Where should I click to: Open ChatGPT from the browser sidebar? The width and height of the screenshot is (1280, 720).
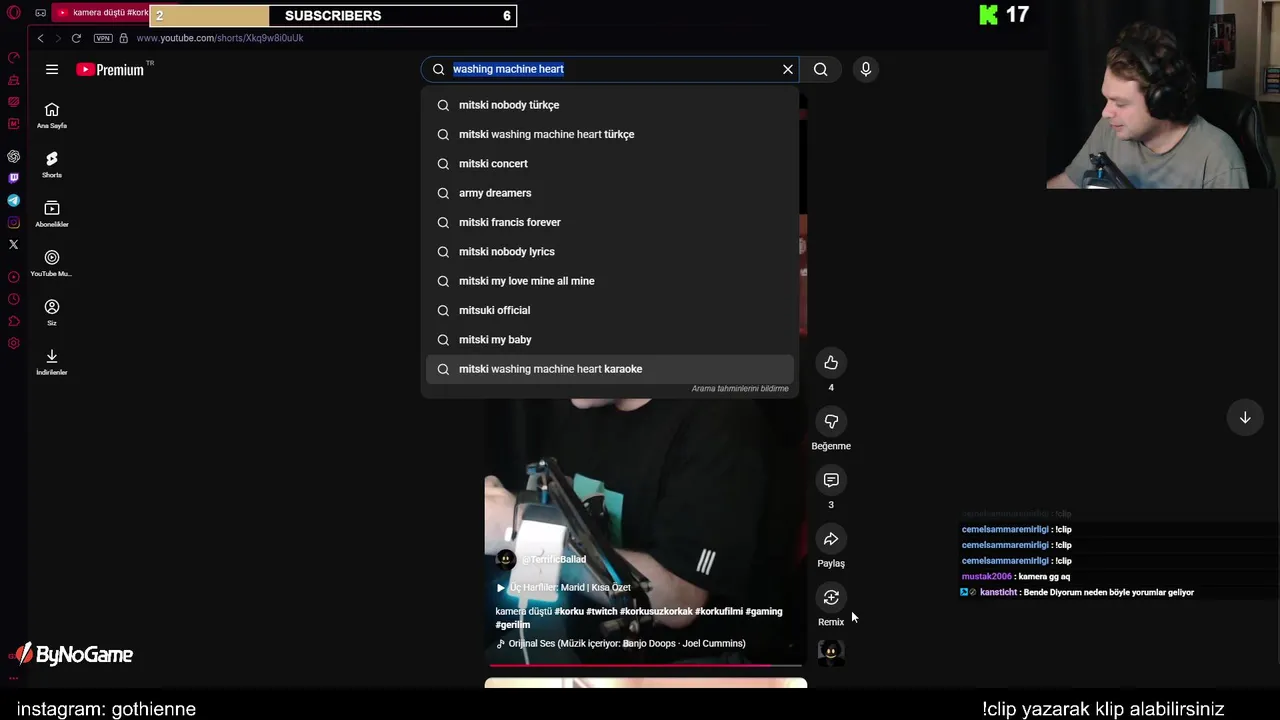pyautogui.click(x=14, y=157)
